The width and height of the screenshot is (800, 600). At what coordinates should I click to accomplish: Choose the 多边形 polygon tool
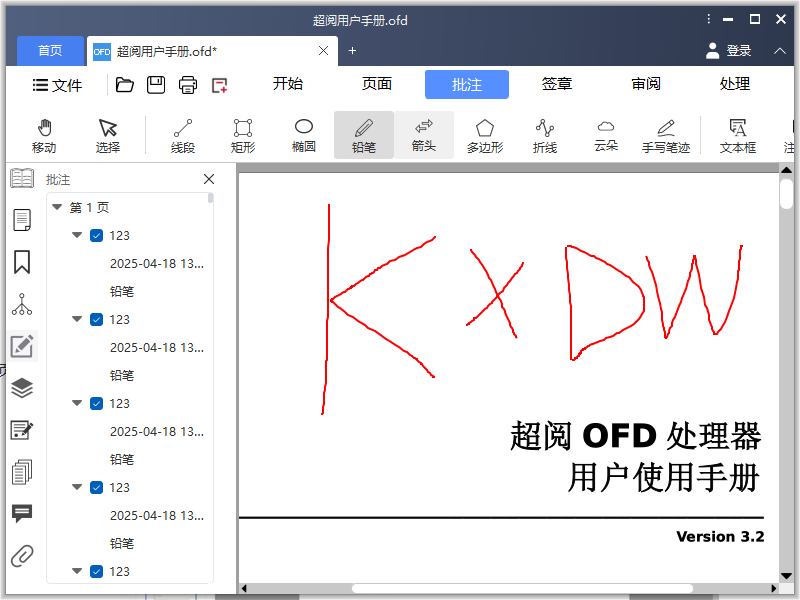[485, 136]
